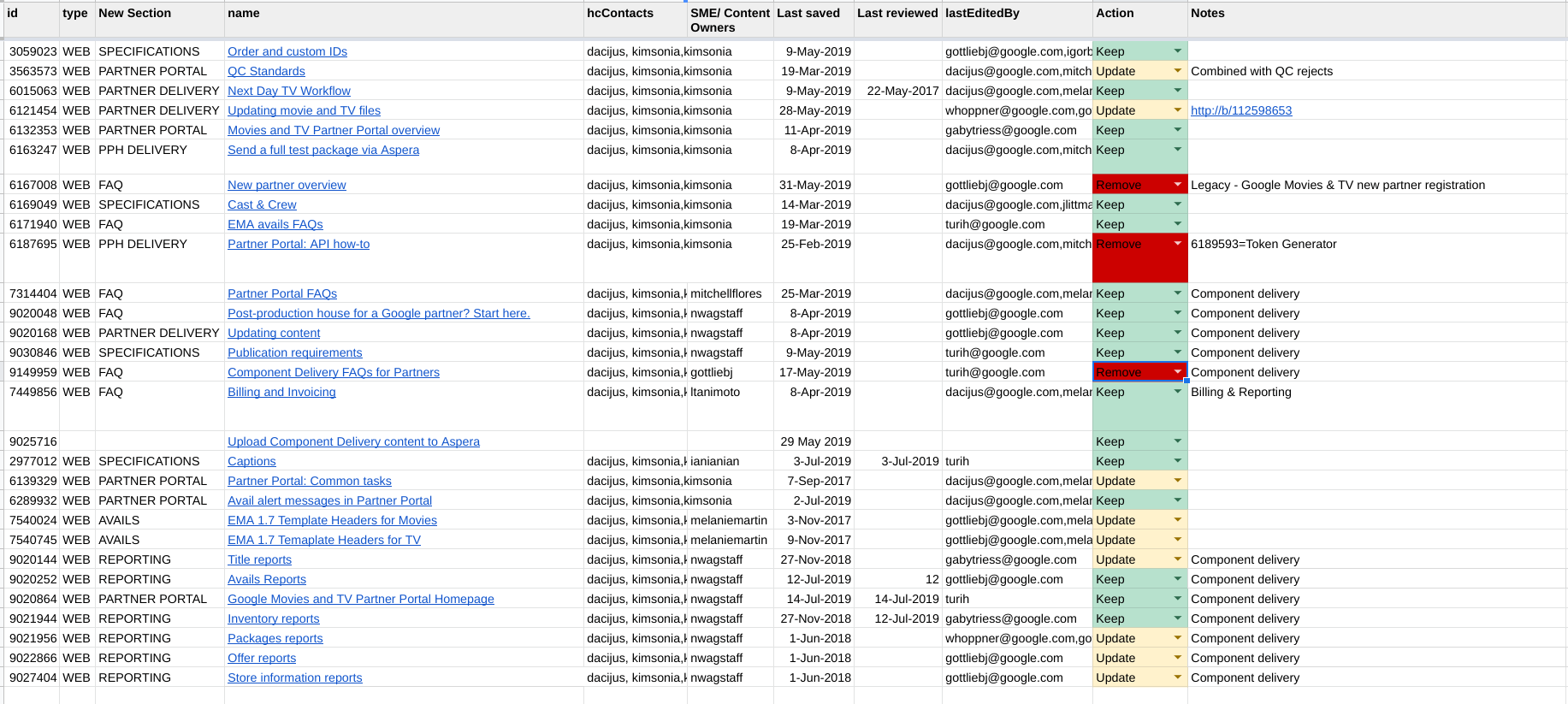
Task: Select the mitchellflores owner cell
Action: coord(731,293)
